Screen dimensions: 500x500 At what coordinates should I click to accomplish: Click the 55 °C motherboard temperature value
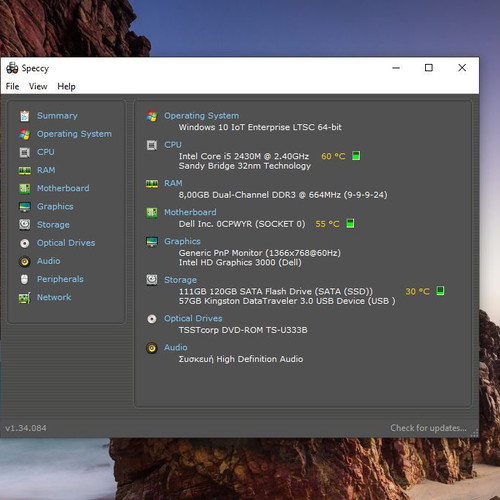point(327,224)
